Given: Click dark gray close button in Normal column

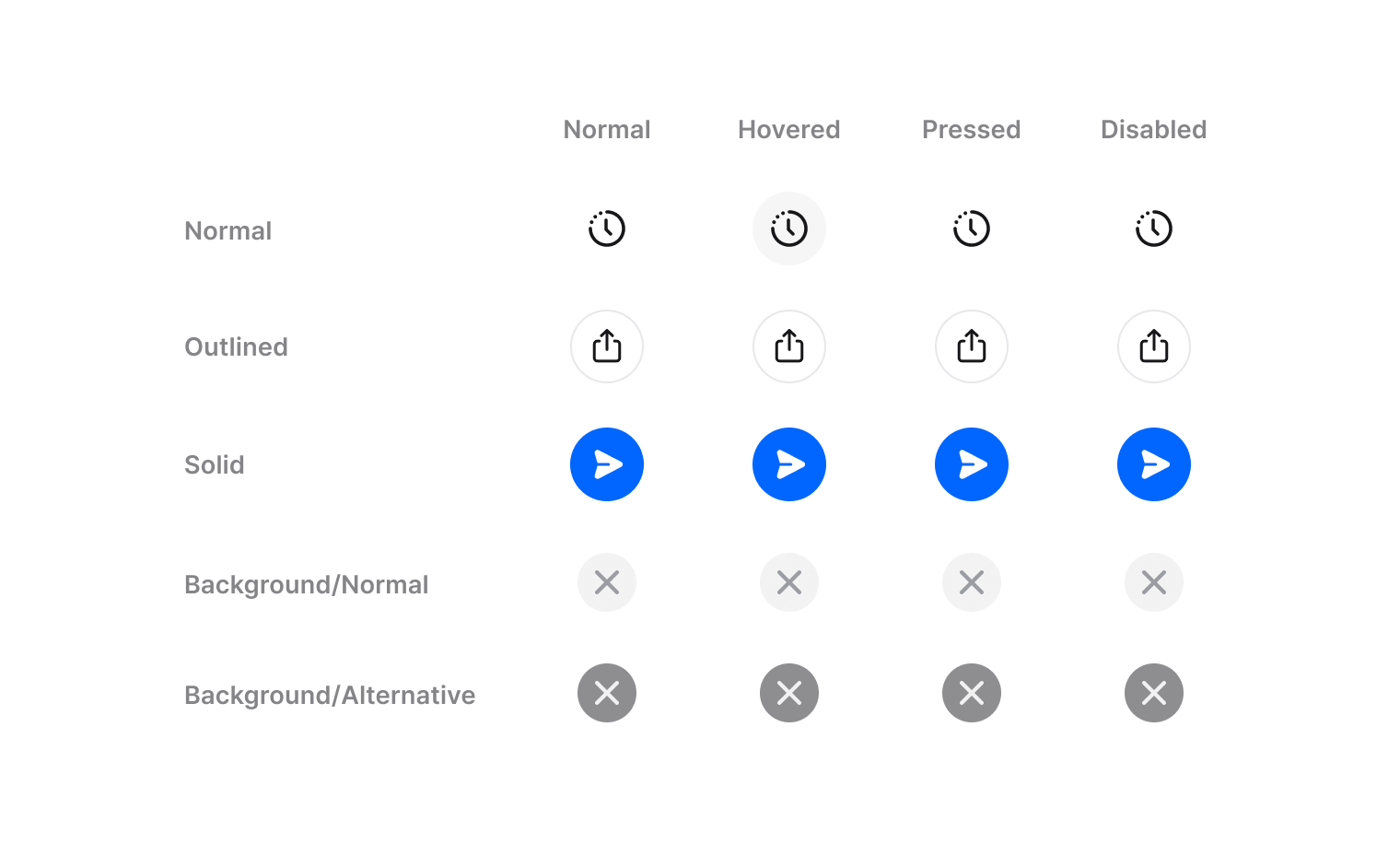Looking at the screenshot, I should click(x=607, y=693).
